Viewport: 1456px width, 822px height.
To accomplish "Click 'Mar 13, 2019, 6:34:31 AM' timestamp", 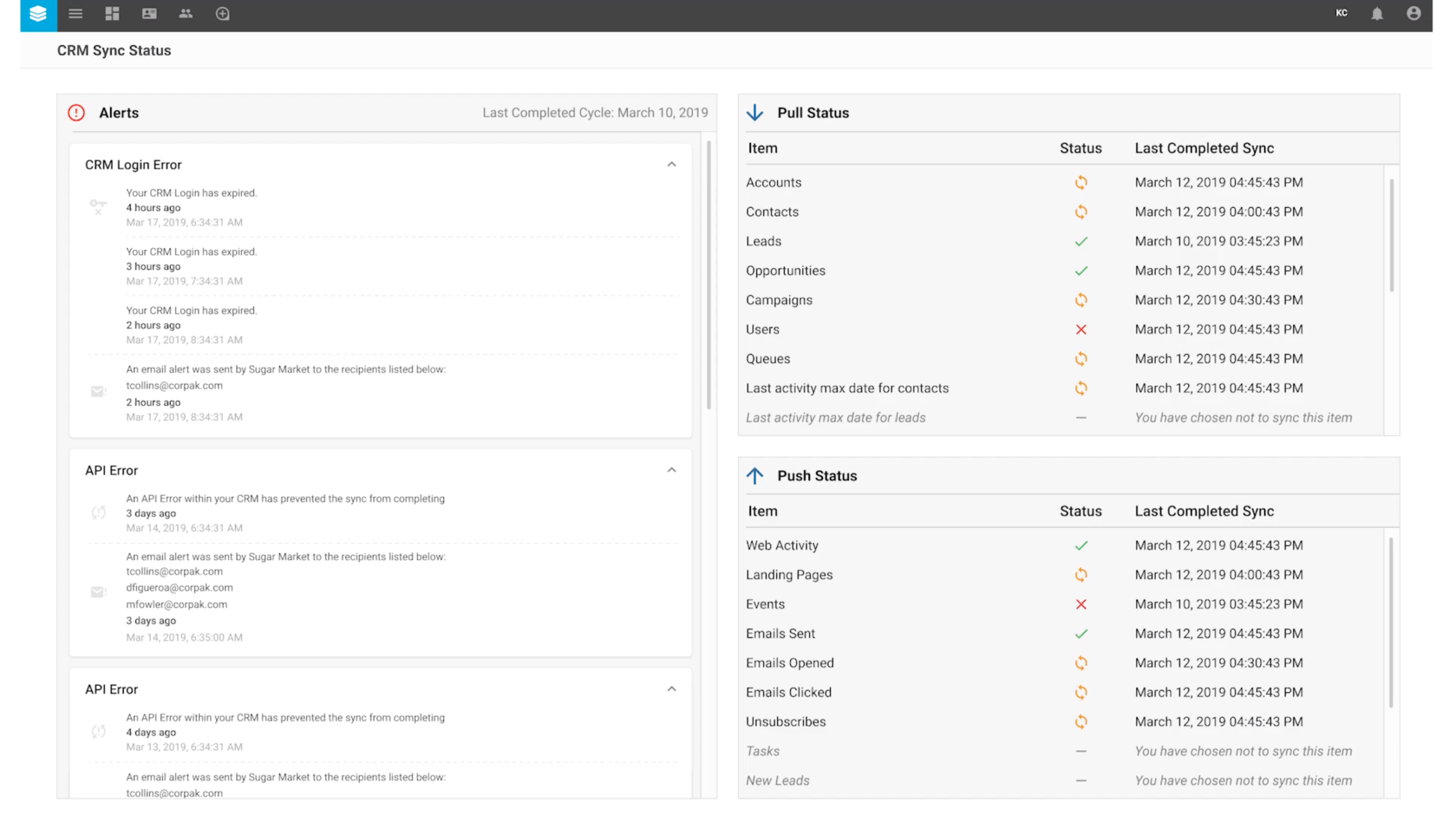I will 184,747.
